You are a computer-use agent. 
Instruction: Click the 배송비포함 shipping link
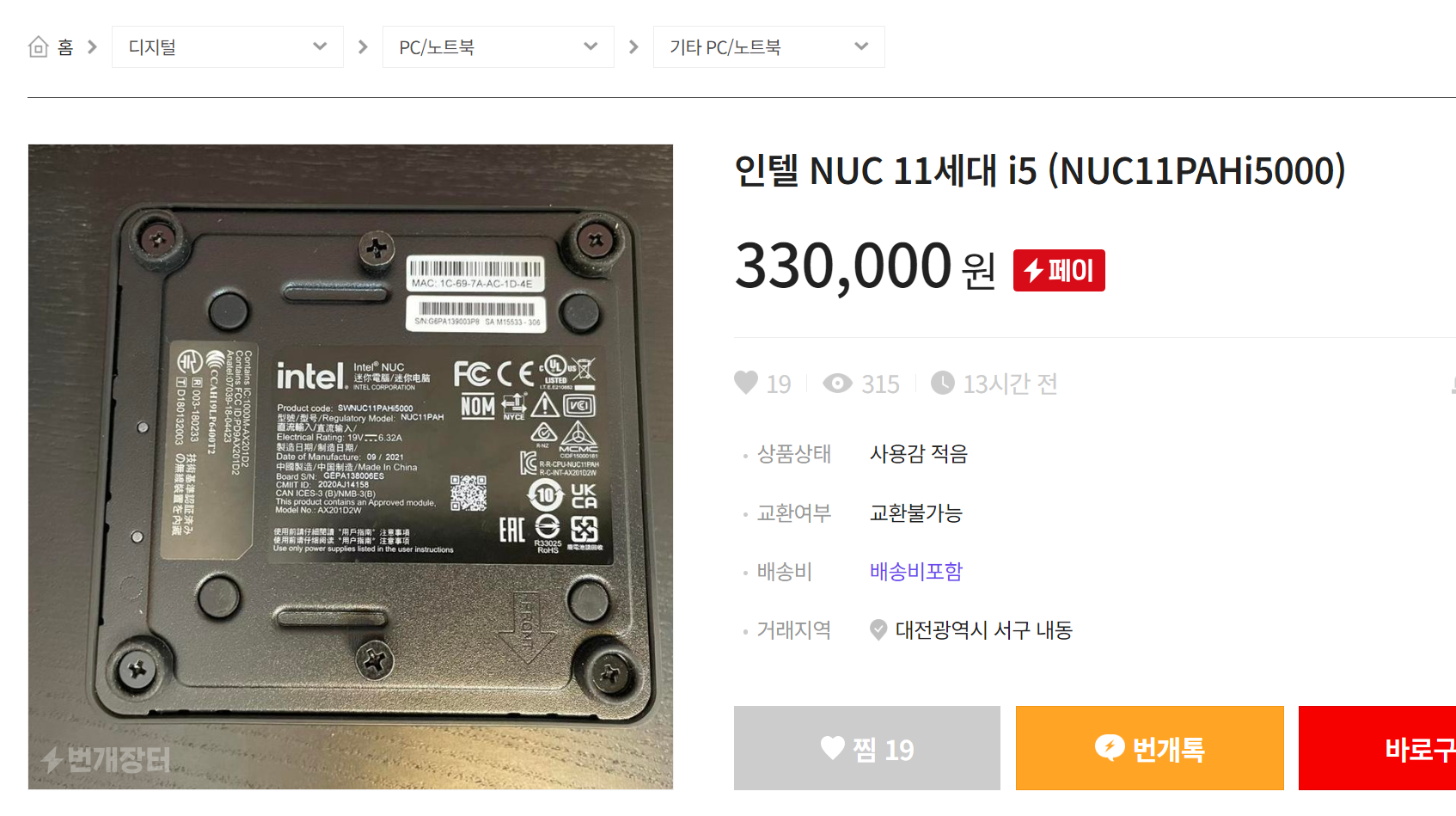916,572
